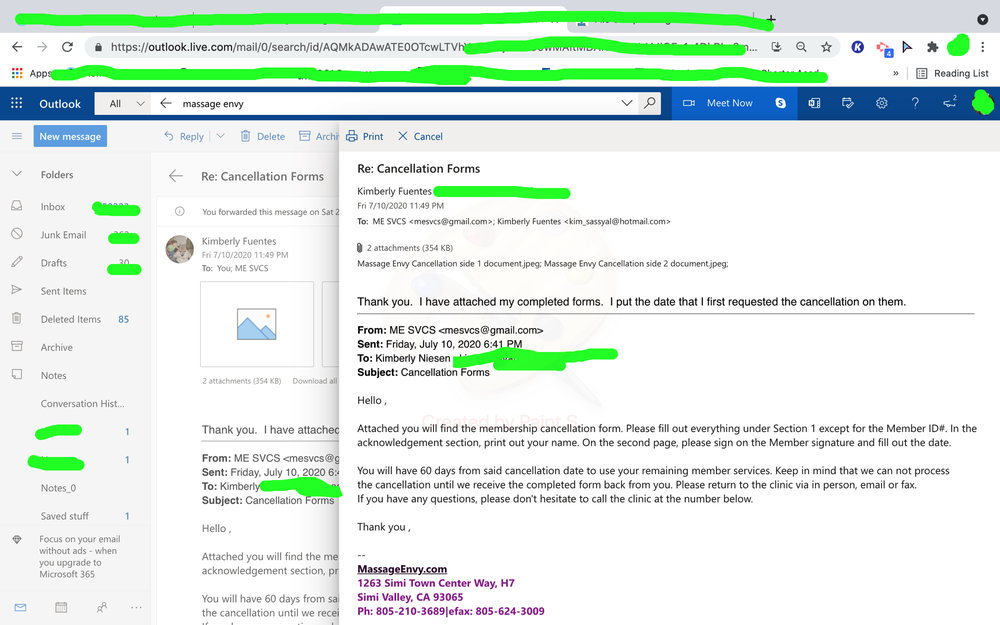1000x625 pixels.
Task: Open the Skype icon in Outlook header
Action: [x=780, y=103]
